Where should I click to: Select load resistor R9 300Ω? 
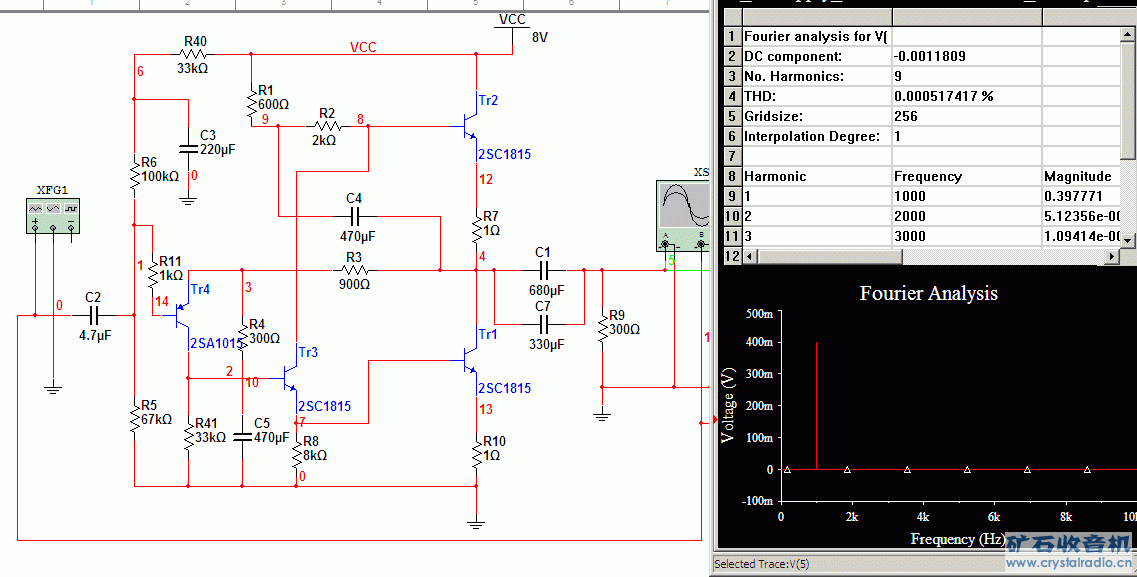(602, 329)
